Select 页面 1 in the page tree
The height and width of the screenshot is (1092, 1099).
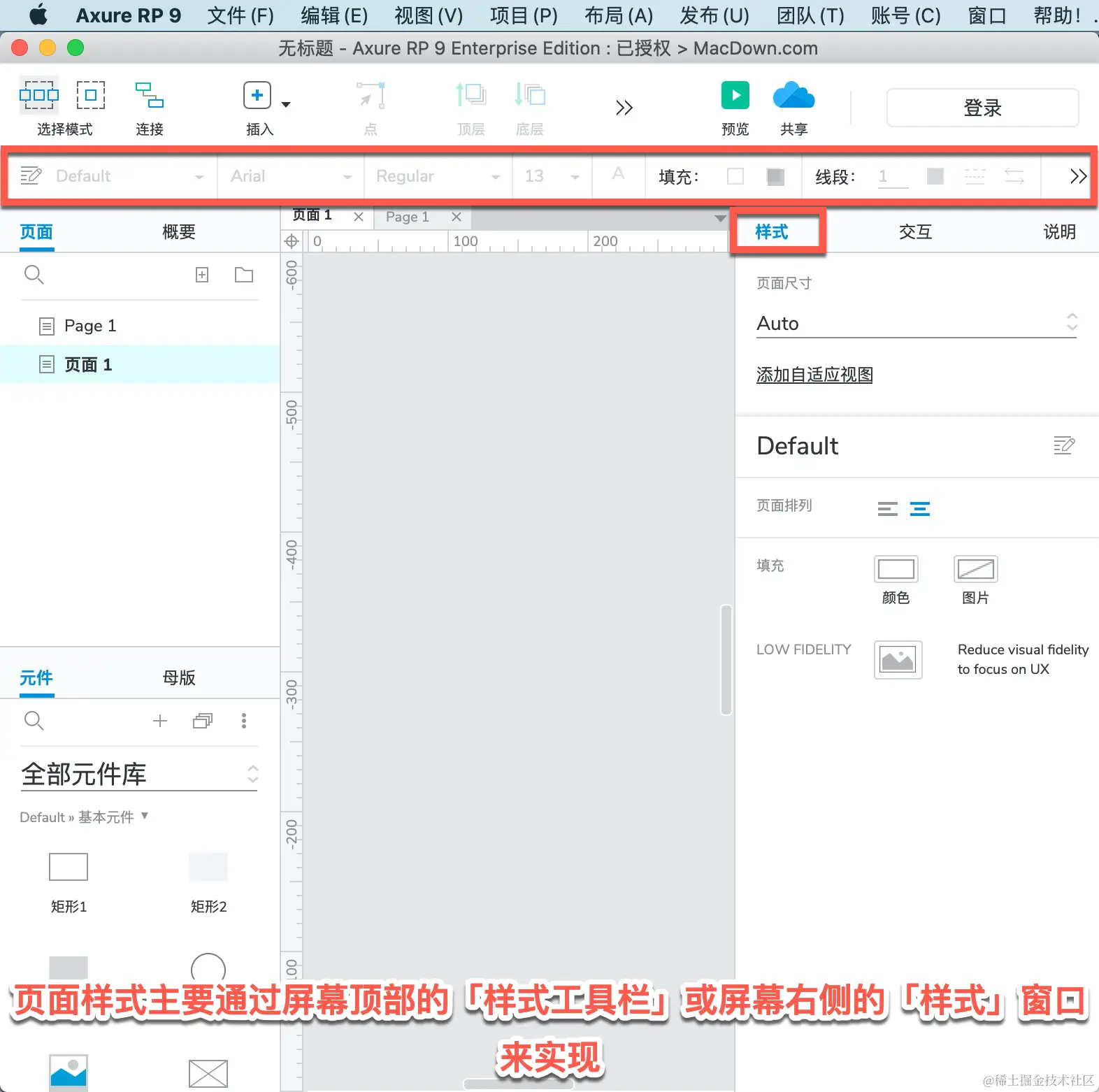140,364
